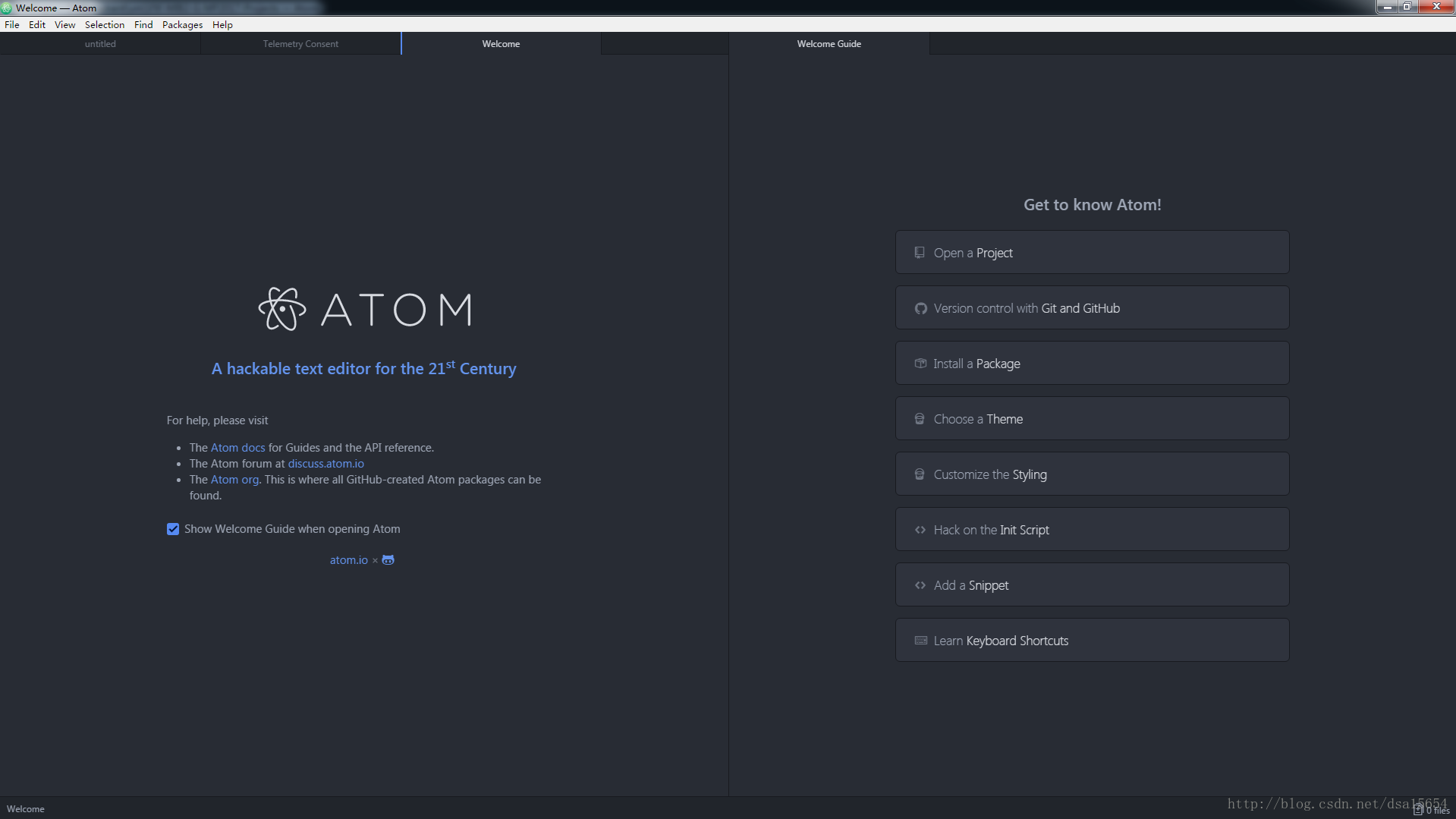Click the package icon on Install a Package
The height and width of the screenshot is (819, 1456).
point(920,364)
